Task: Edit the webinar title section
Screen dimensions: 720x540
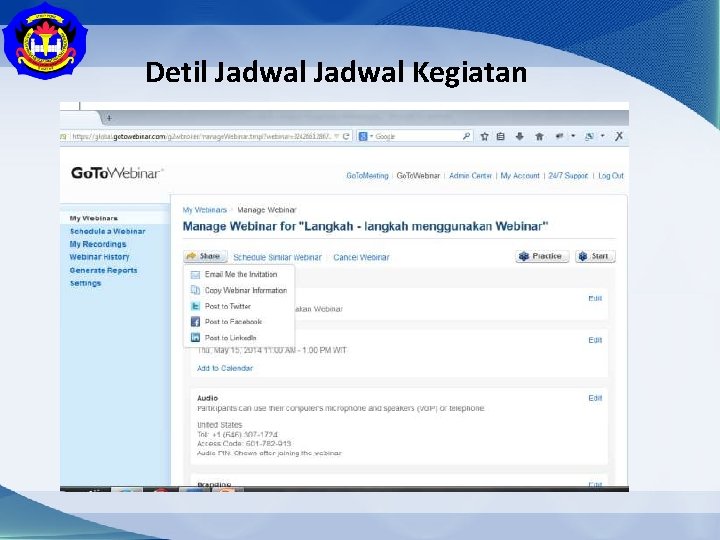Action: [x=595, y=298]
